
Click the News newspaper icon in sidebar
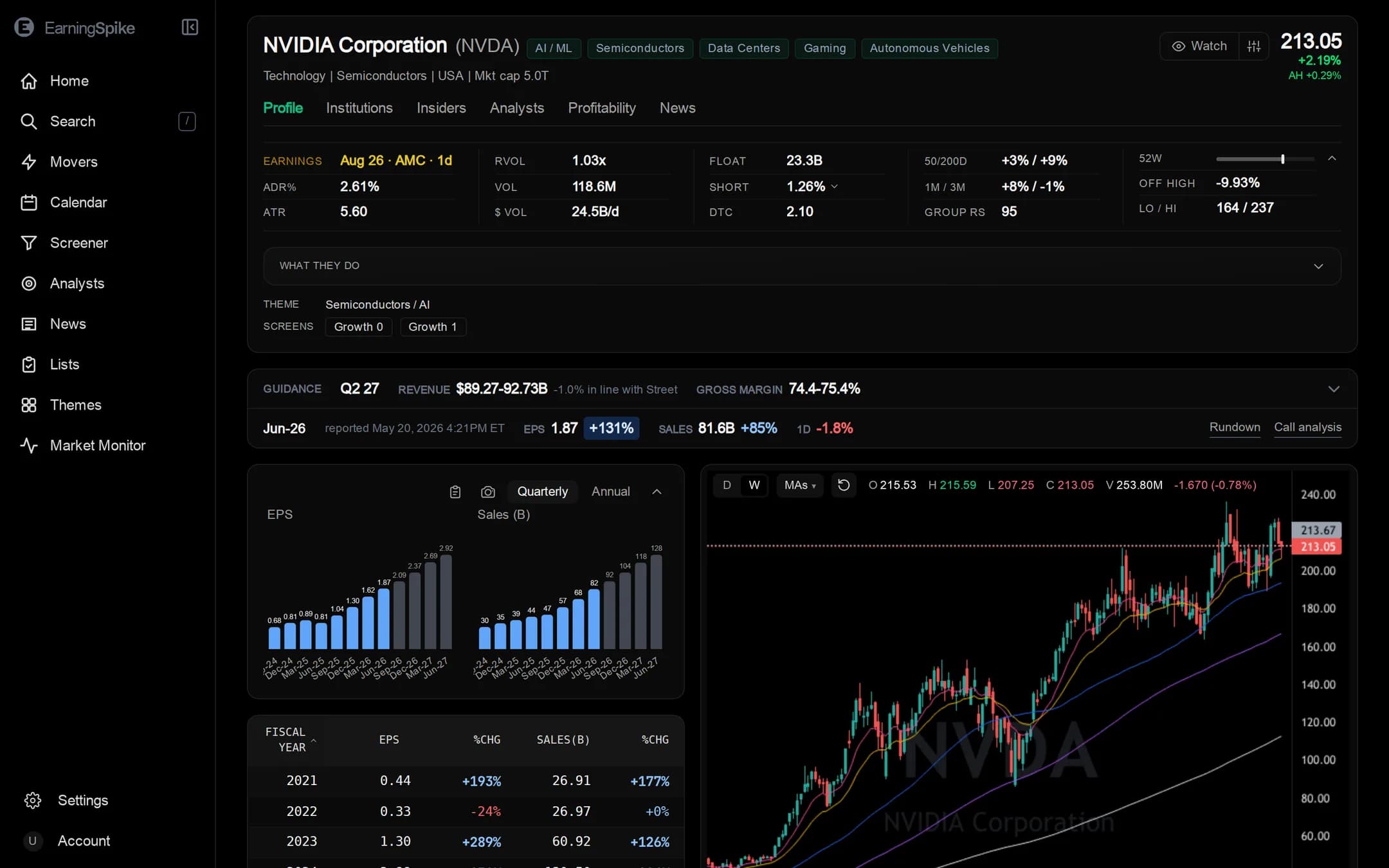pos(29,324)
